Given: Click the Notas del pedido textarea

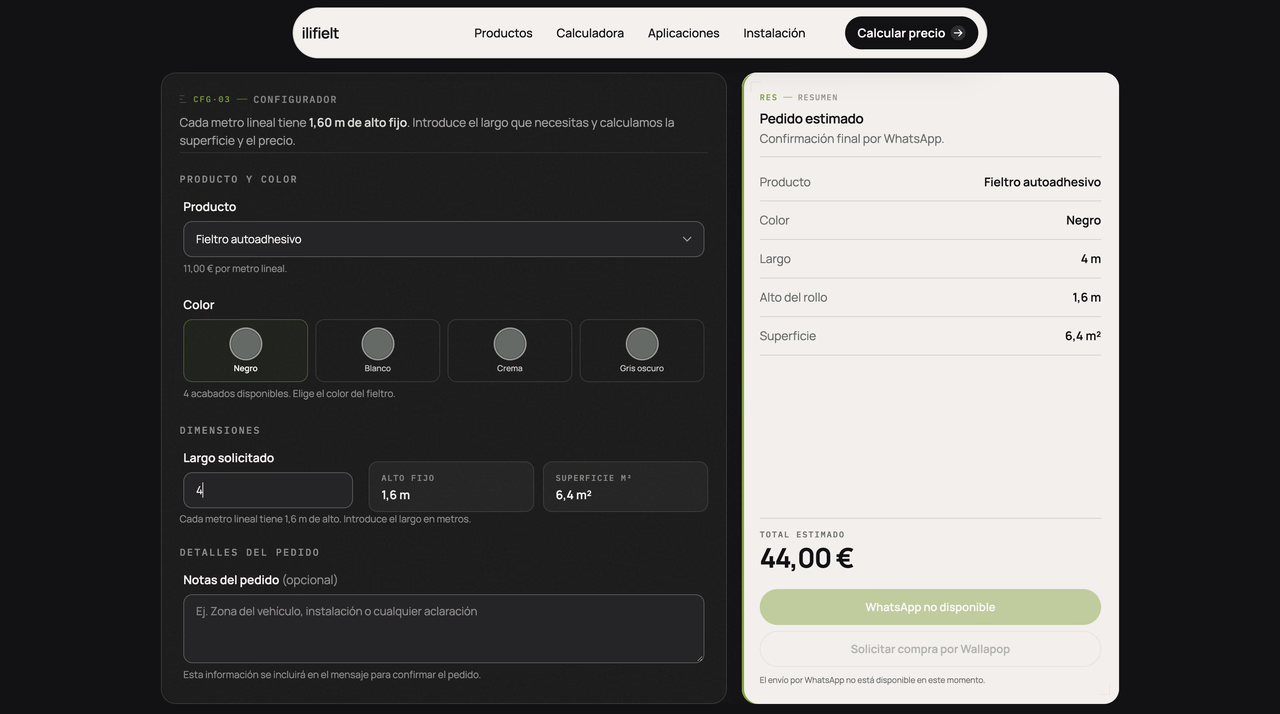Looking at the screenshot, I should pyautogui.click(x=443, y=629).
